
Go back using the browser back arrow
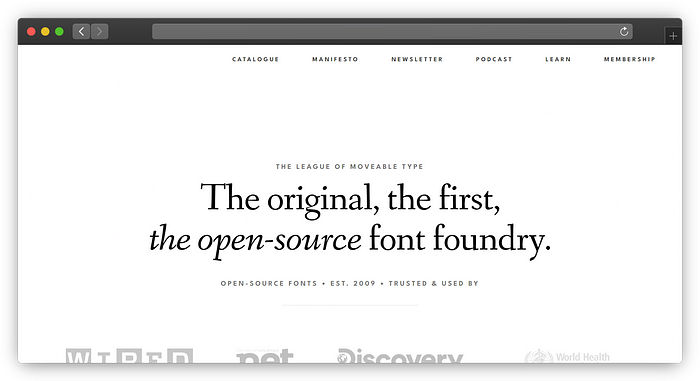81,31
